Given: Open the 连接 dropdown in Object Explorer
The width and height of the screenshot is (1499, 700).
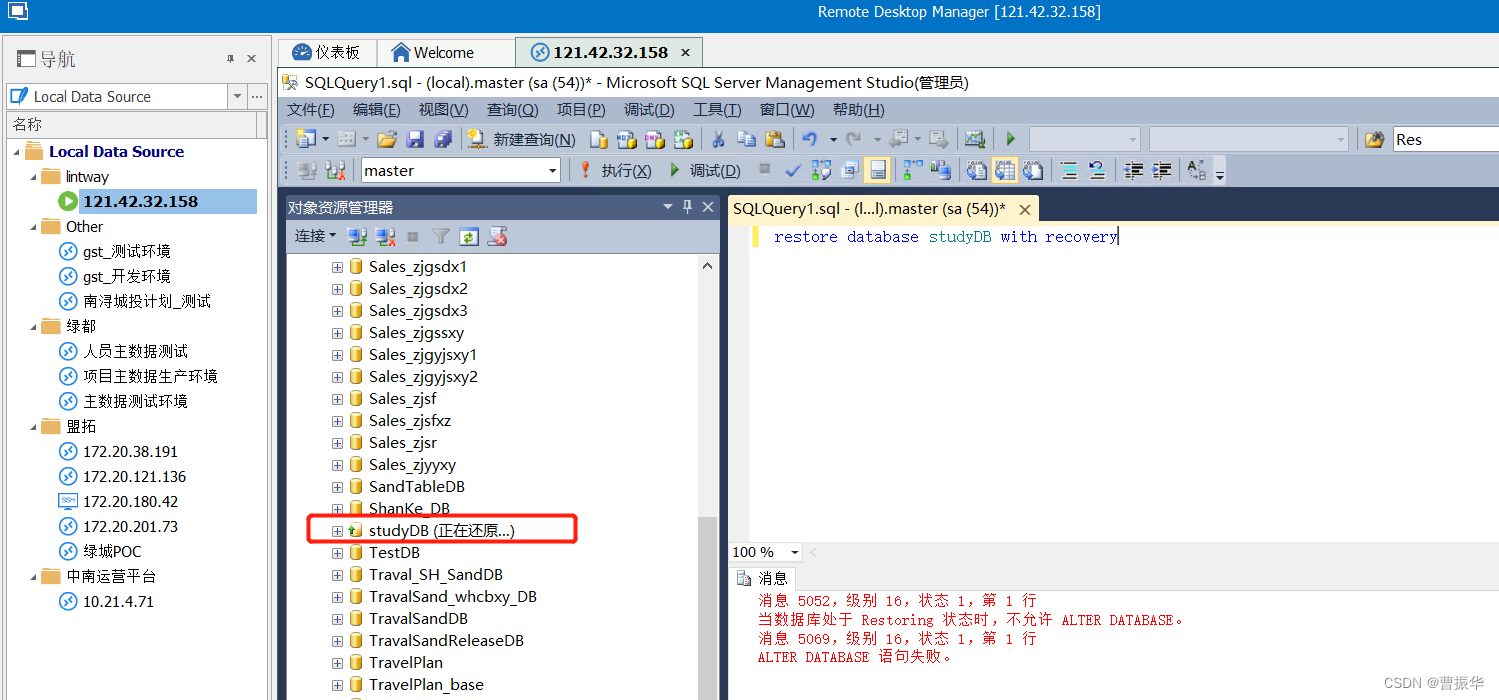Looking at the screenshot, I should 315,236.
